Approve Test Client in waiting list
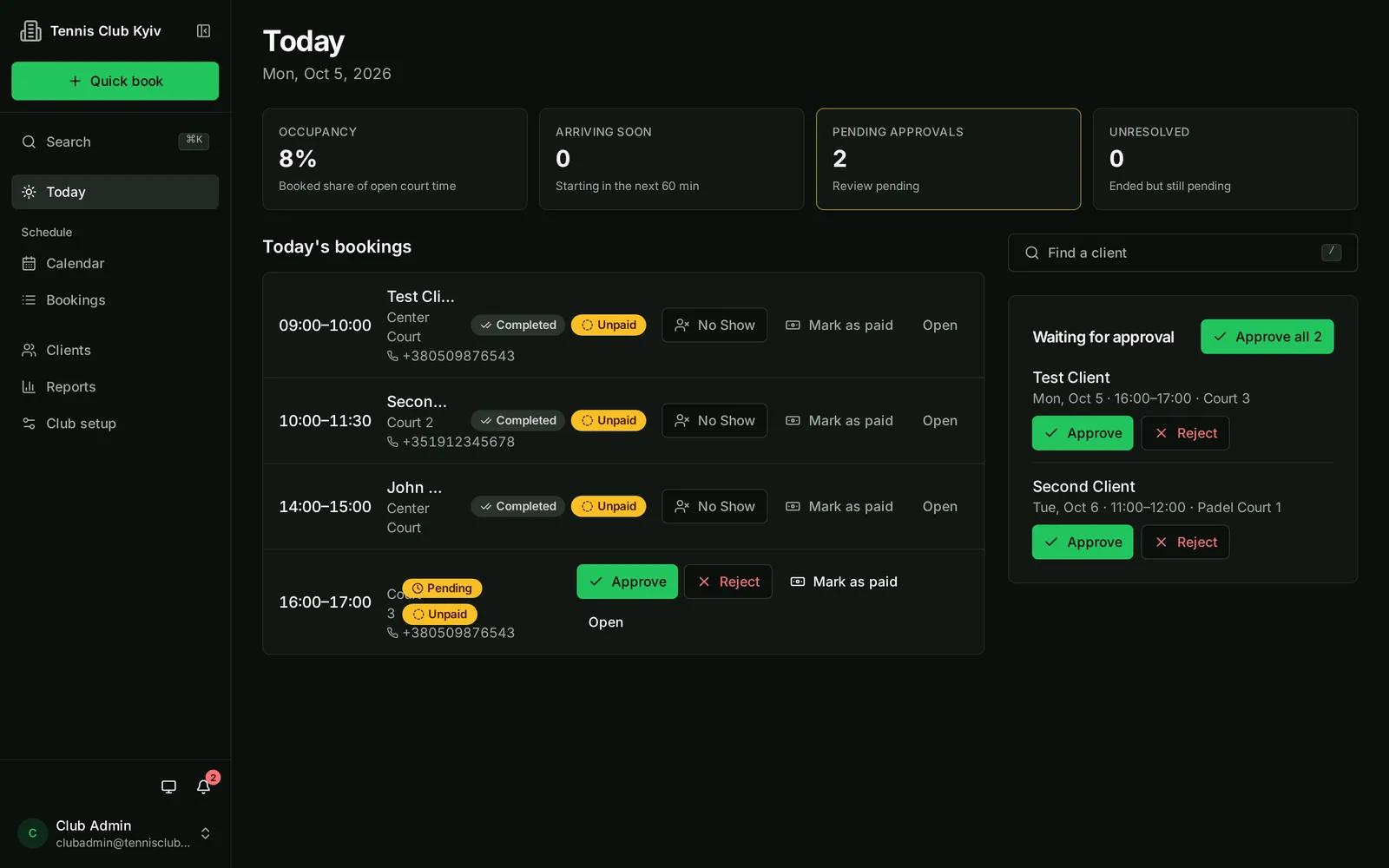The height and width of the screenshot is (868, 1389). (x=1083, y=433)
